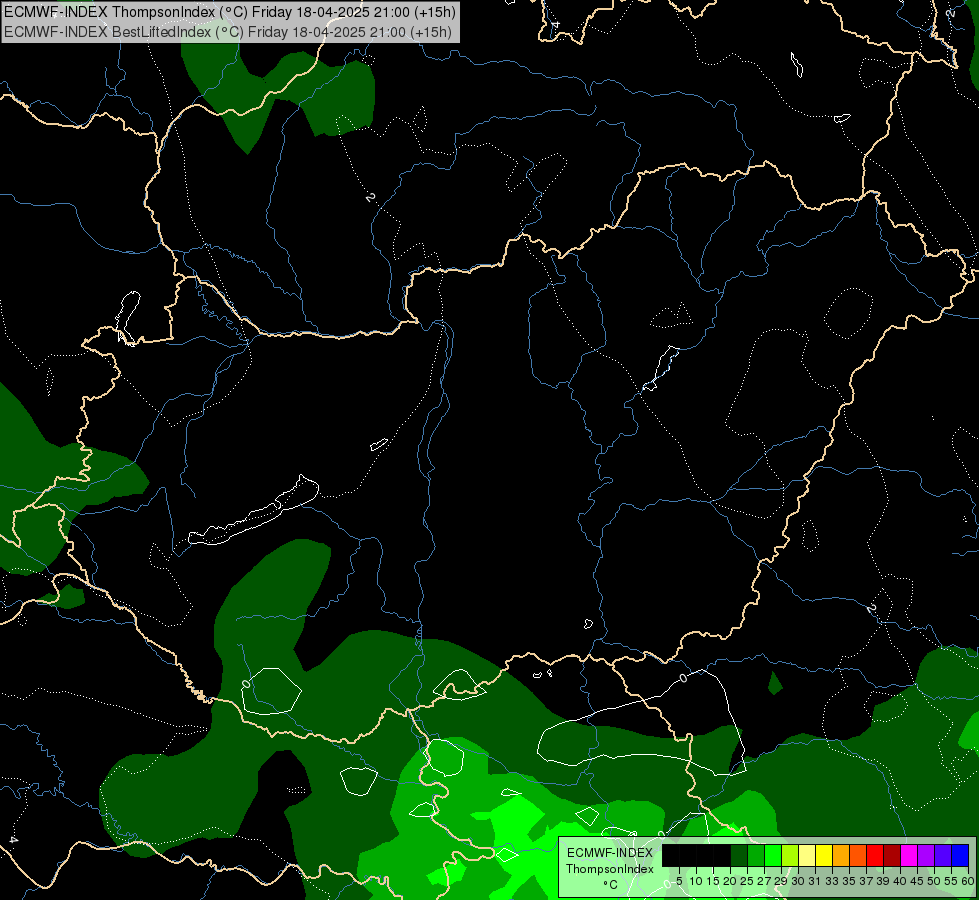Viewport: 979px width, 900px height.
Task: Click the legend tick value 5
Action: (679, 881)
